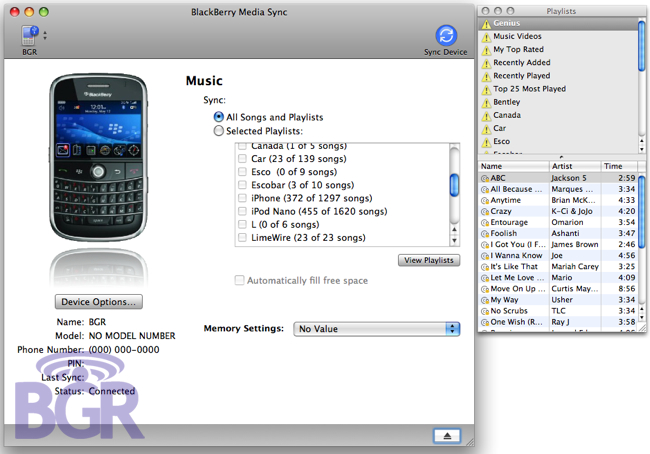
Task: Click the Sync Device icon
Action: 446,35
